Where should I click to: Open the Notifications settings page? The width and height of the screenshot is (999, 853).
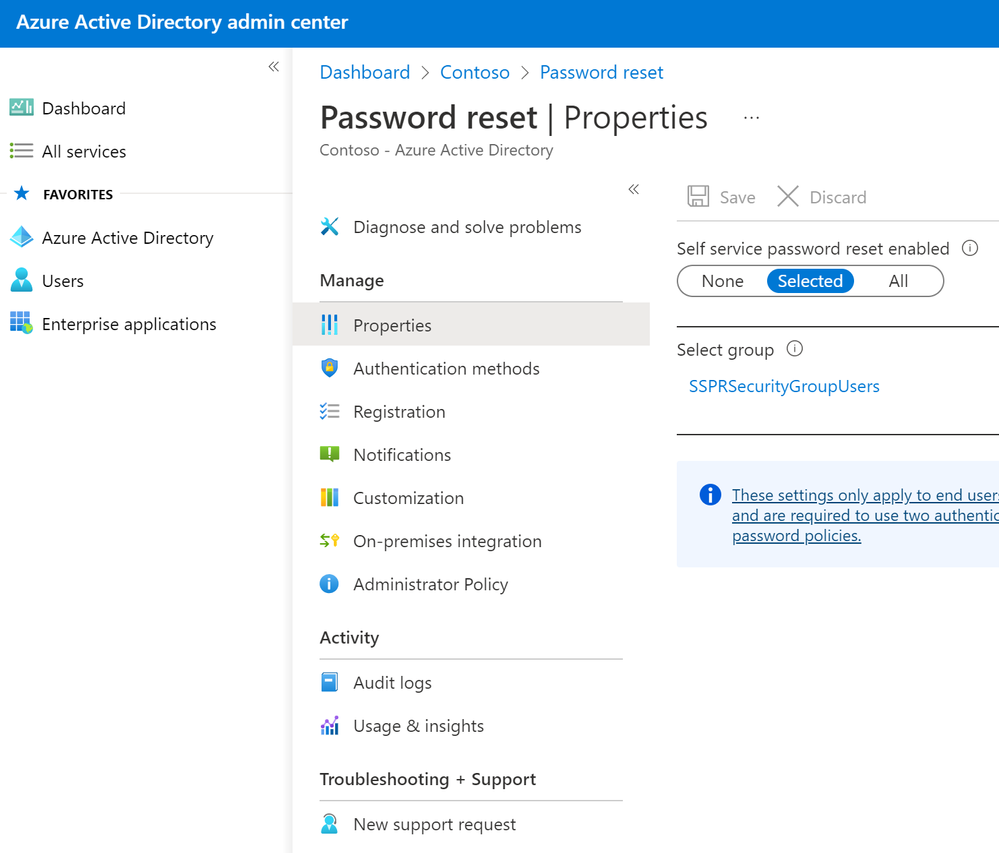click(x=402, y=455)
